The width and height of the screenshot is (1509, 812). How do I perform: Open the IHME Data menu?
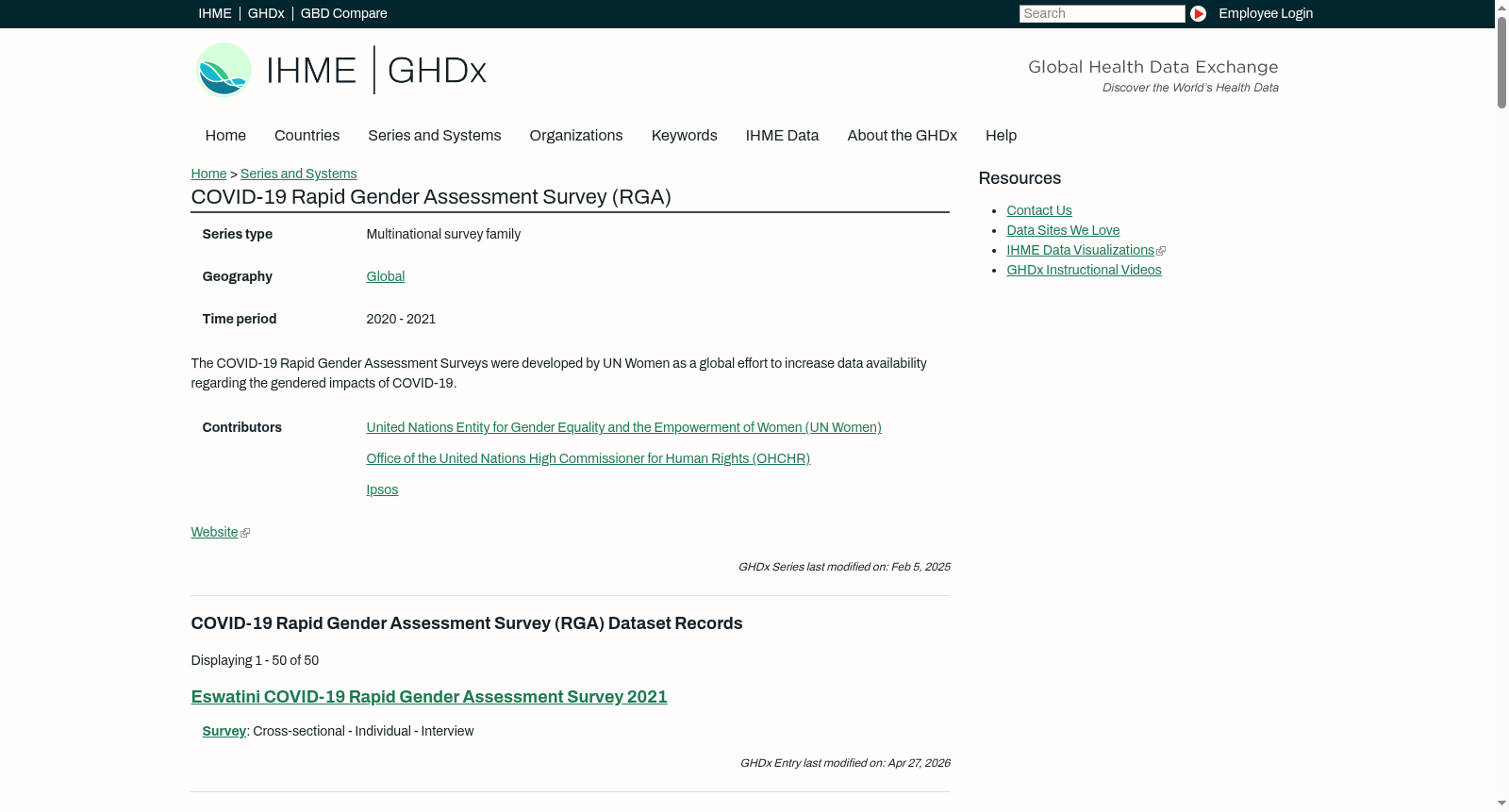pyautogui.click(x=782, y=136)
